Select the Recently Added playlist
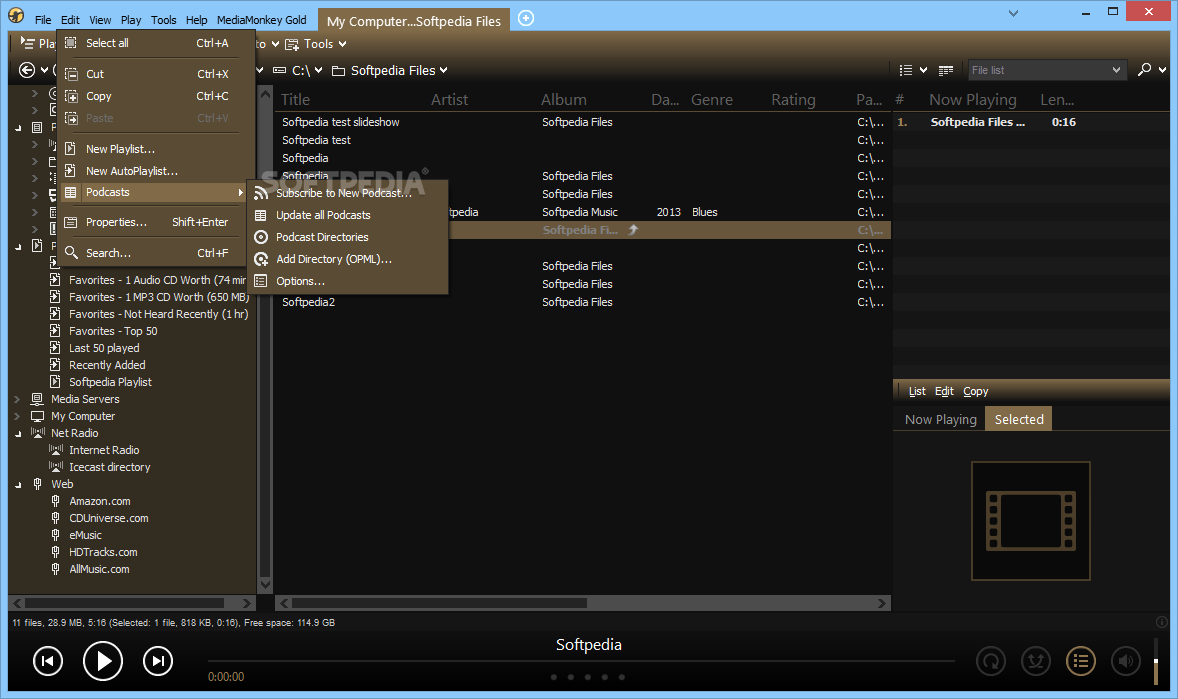This screenshot has height=699, width=1178. [x=107, y=365]
